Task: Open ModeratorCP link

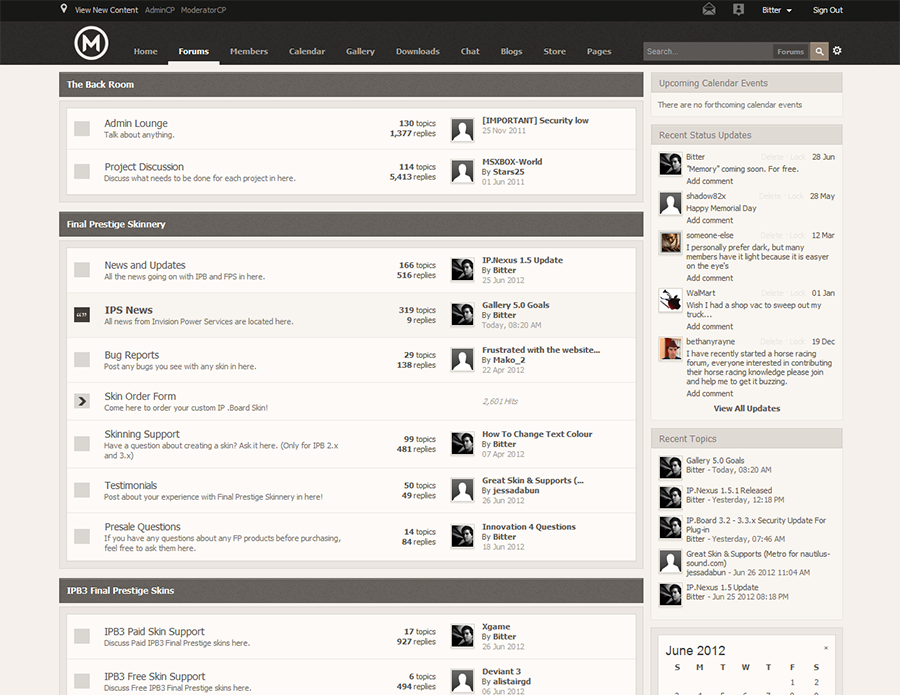Action: tap(203, 10)
